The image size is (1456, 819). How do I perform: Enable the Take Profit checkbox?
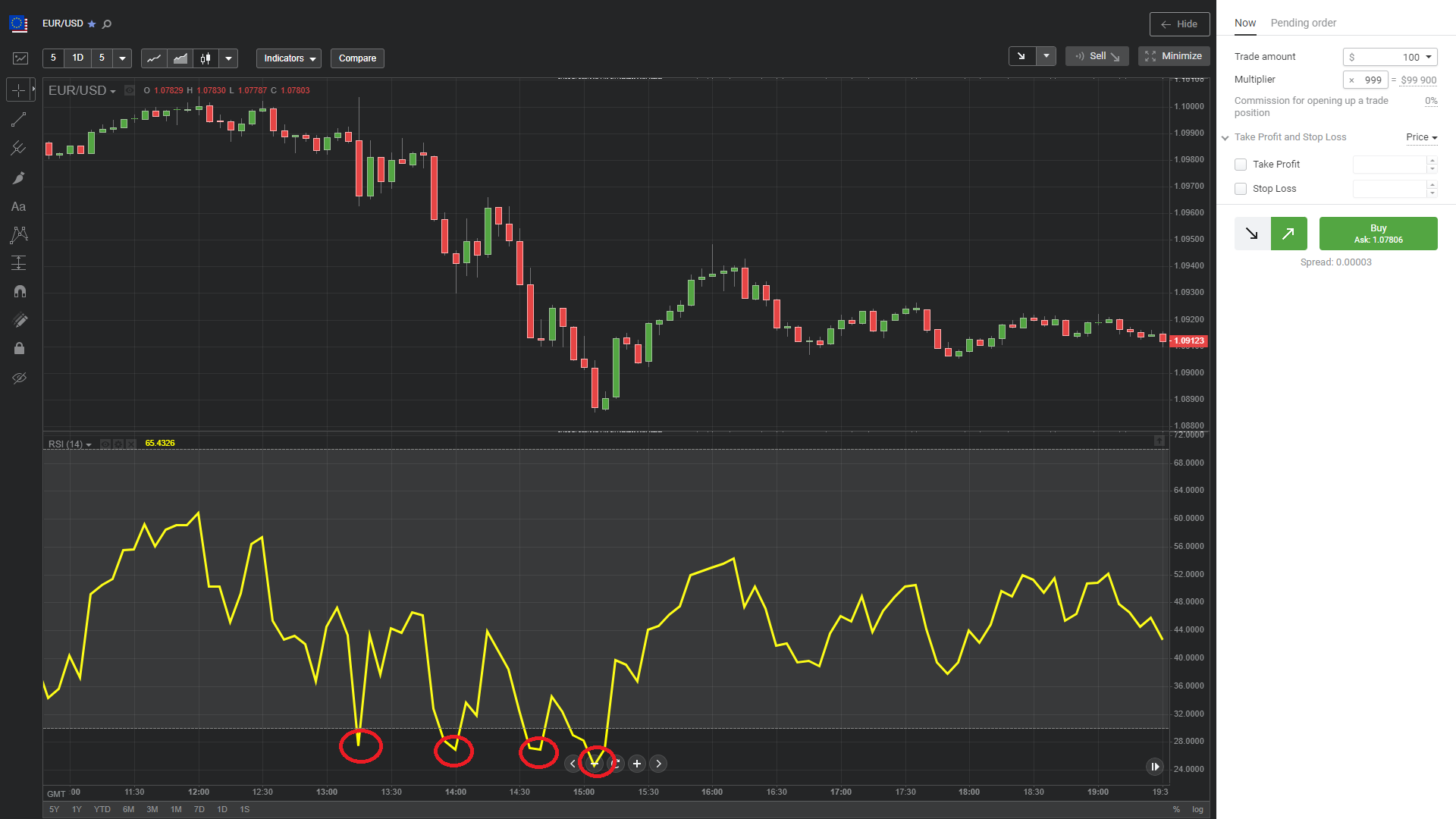point(1241,165)
